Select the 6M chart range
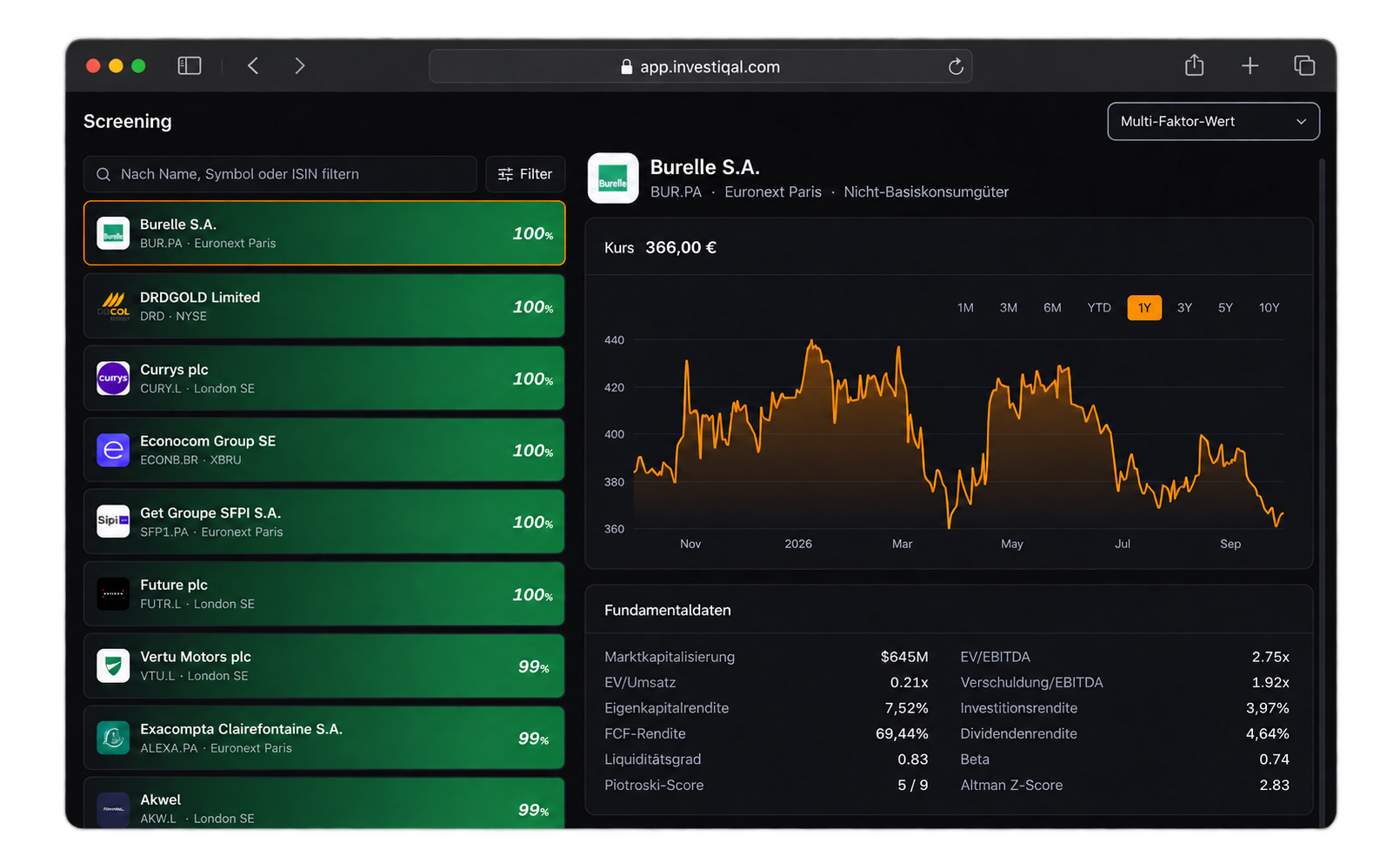This screenshot has width=1400, height=850. [1052, 308]
